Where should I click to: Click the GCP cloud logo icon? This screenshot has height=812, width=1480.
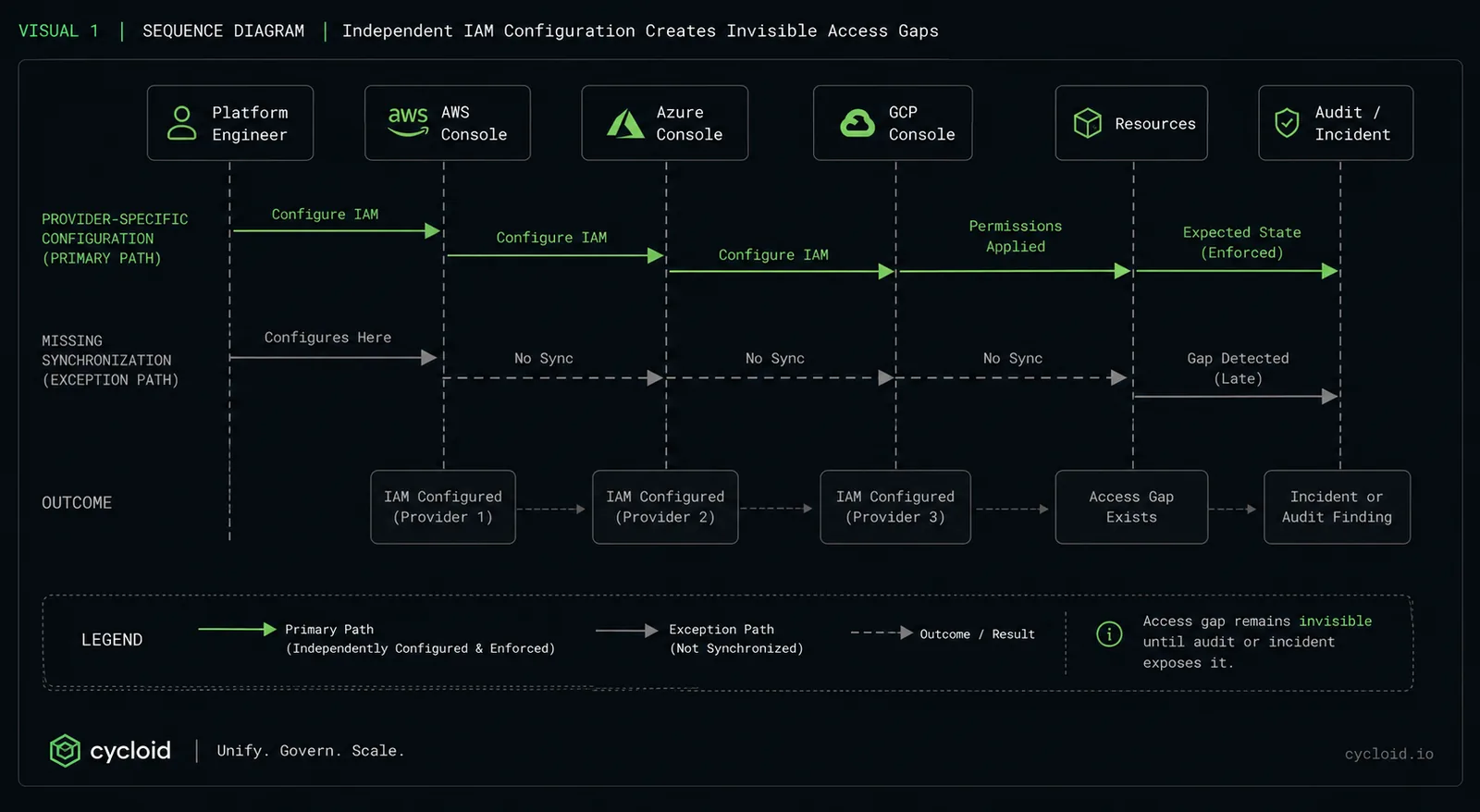click(857, 123)
